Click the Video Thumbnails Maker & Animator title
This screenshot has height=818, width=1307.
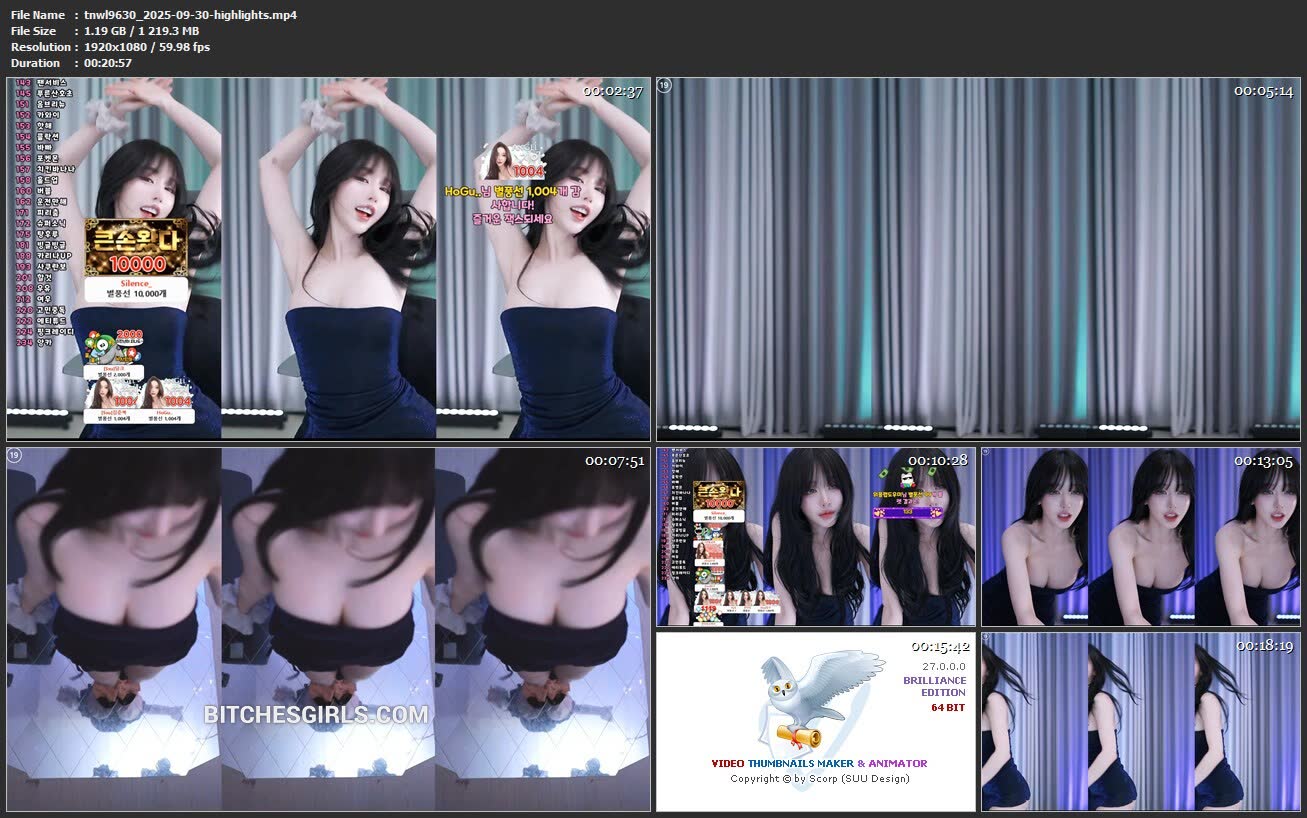pos(819,763)
